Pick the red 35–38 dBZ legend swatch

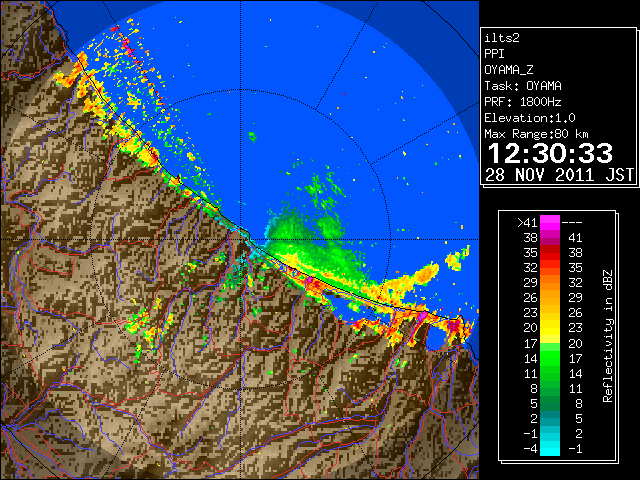tap(550, 253)
